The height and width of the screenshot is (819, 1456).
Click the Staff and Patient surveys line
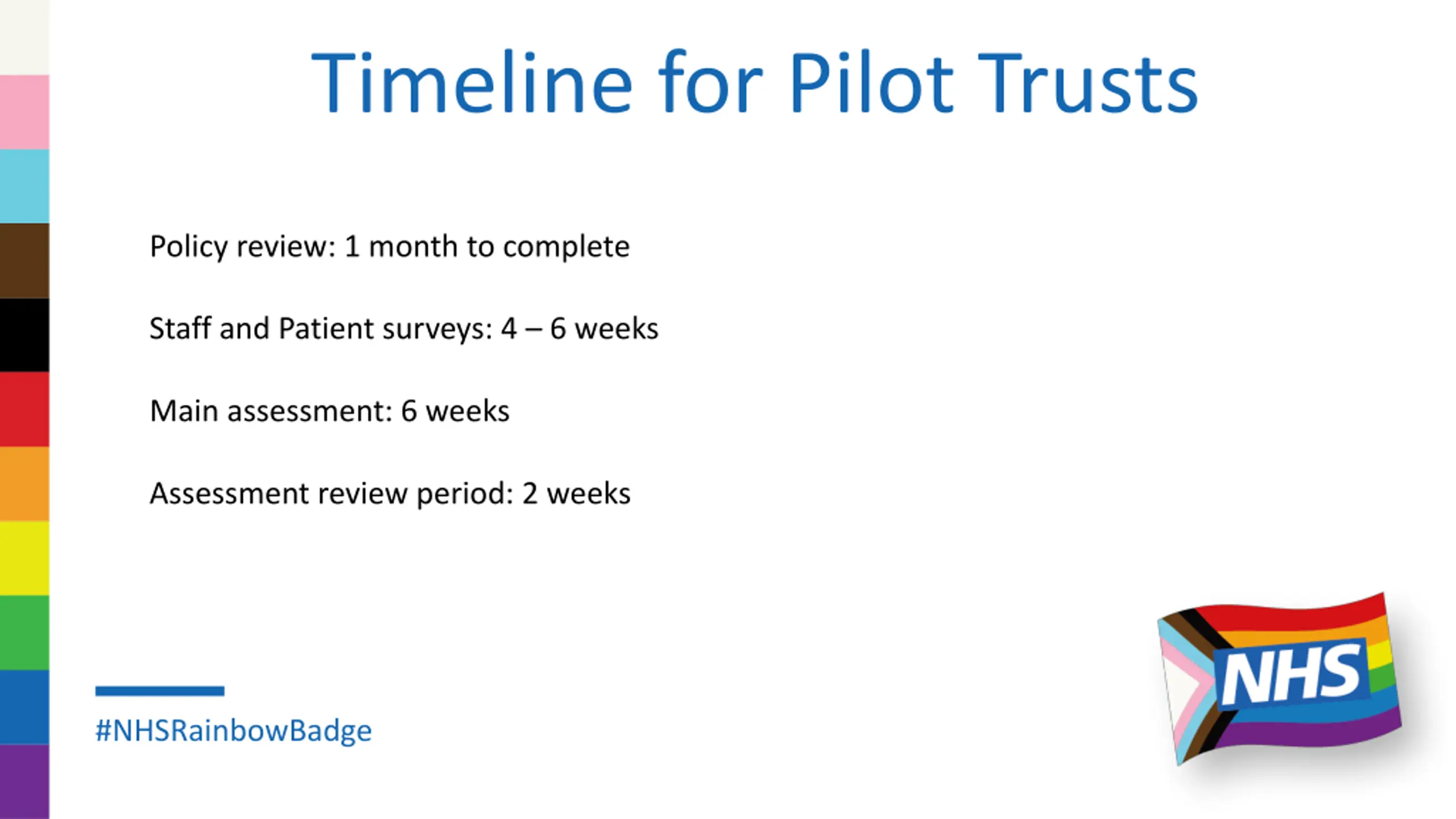(x=404, y=329)
